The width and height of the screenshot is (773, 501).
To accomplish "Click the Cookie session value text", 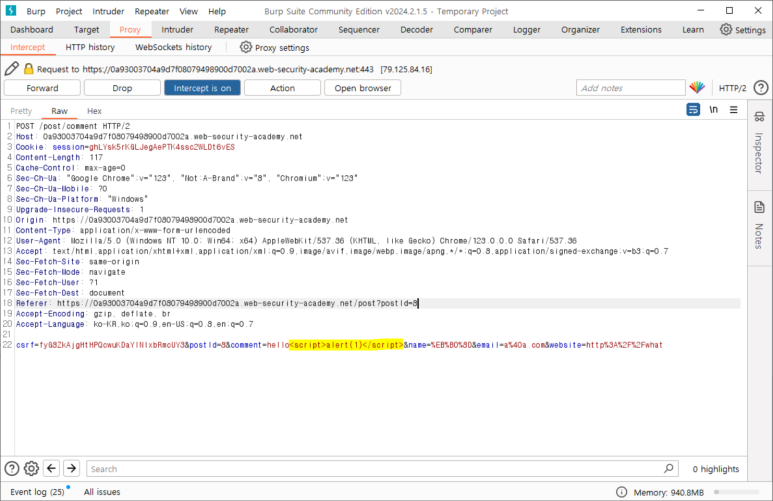I will click(162, 147).
